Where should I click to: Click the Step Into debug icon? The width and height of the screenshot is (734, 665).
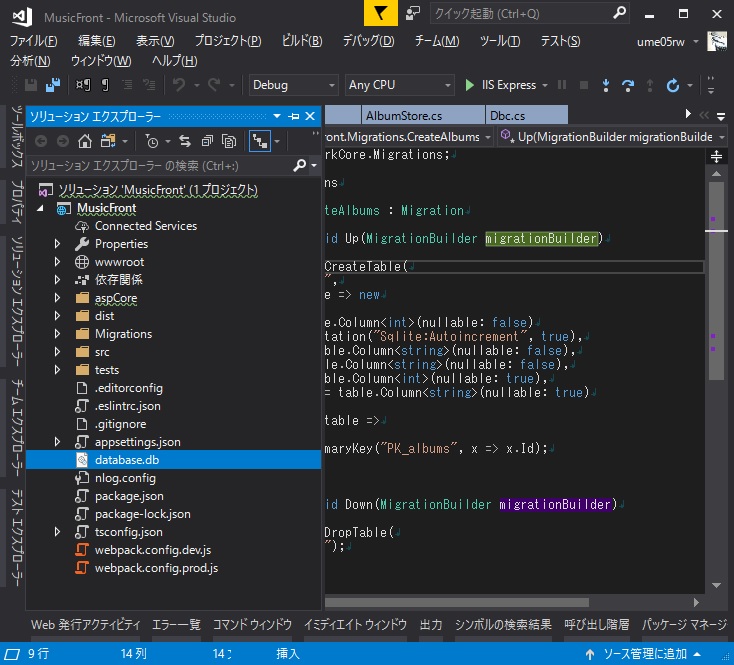[x=606, y=85]
